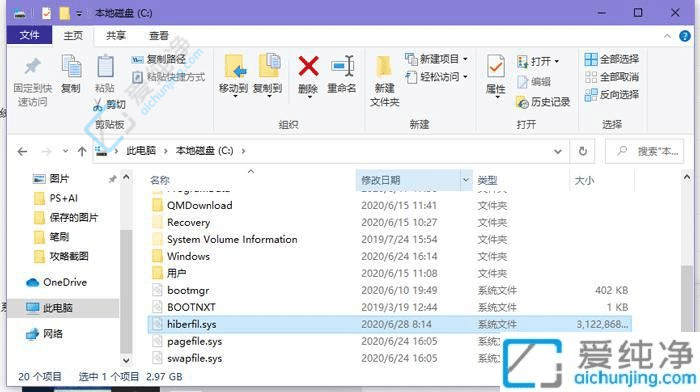Click the search box

click(x=644, y=152)
